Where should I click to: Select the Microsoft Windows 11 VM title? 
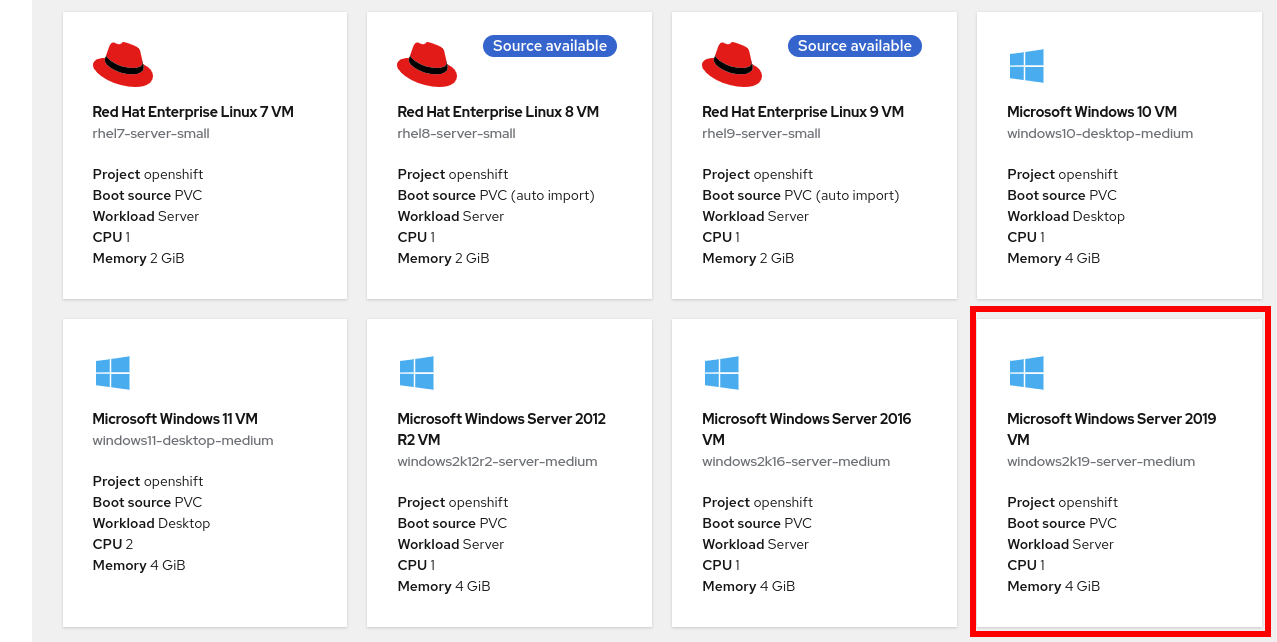tap(175, 419)
